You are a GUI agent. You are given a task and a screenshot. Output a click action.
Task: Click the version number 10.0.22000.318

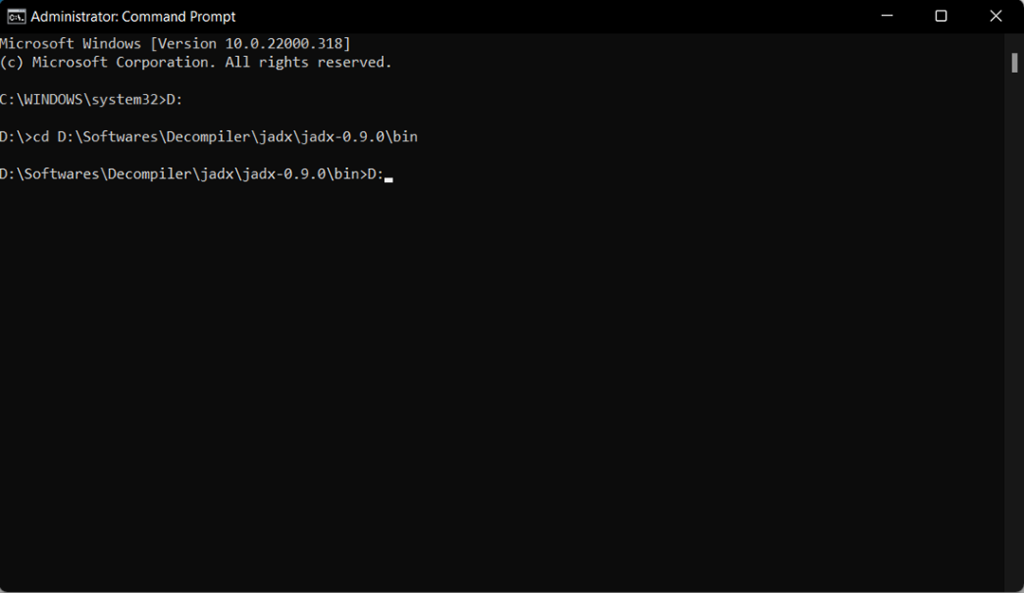(283, 44)
